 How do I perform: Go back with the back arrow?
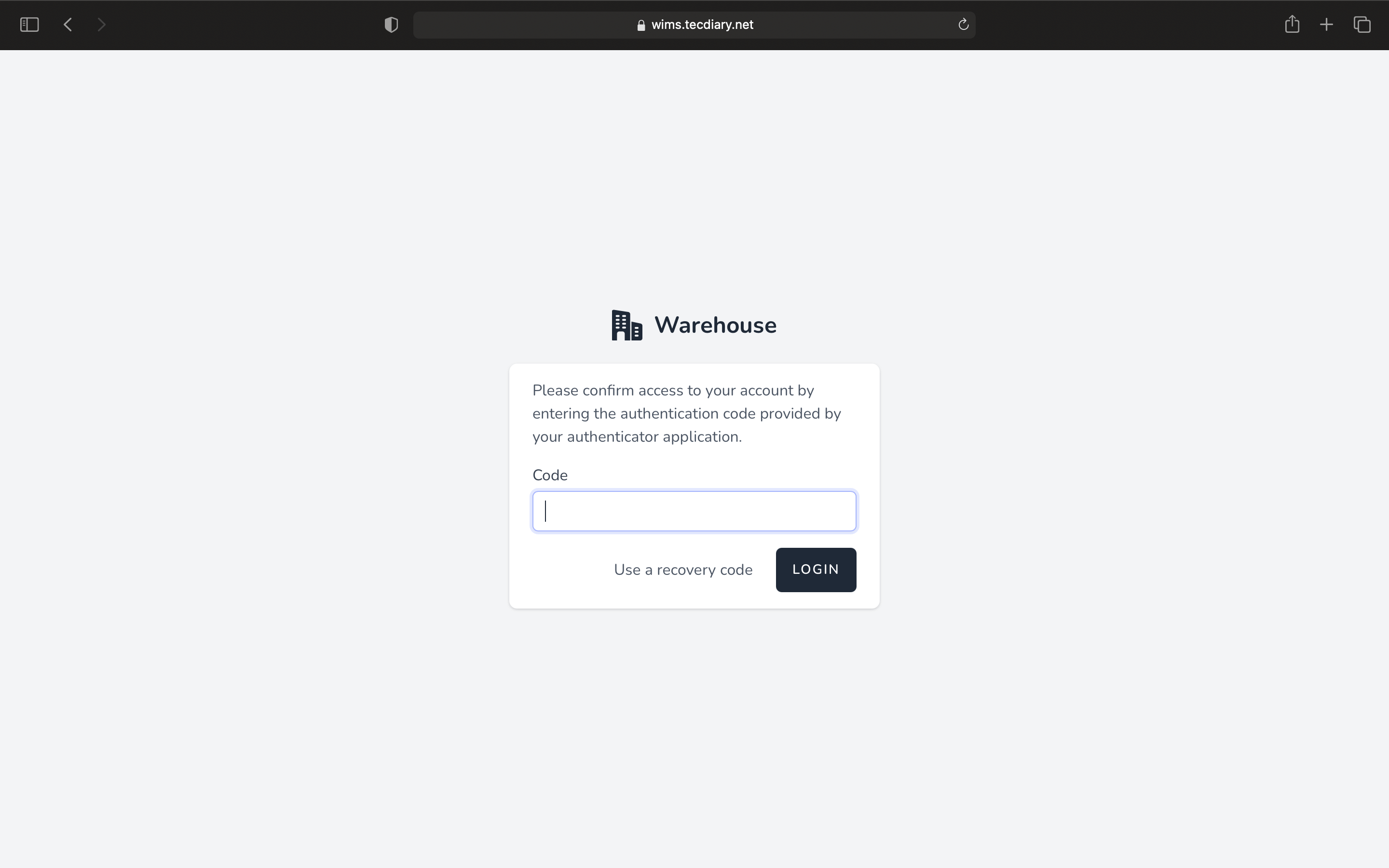68,25
